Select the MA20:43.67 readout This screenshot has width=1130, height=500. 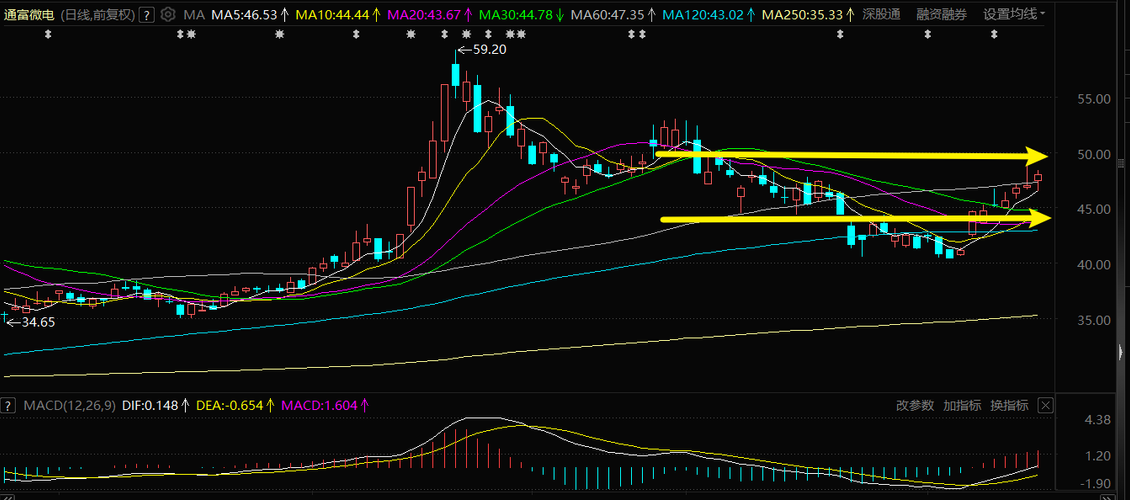click(x=423, y=14)
